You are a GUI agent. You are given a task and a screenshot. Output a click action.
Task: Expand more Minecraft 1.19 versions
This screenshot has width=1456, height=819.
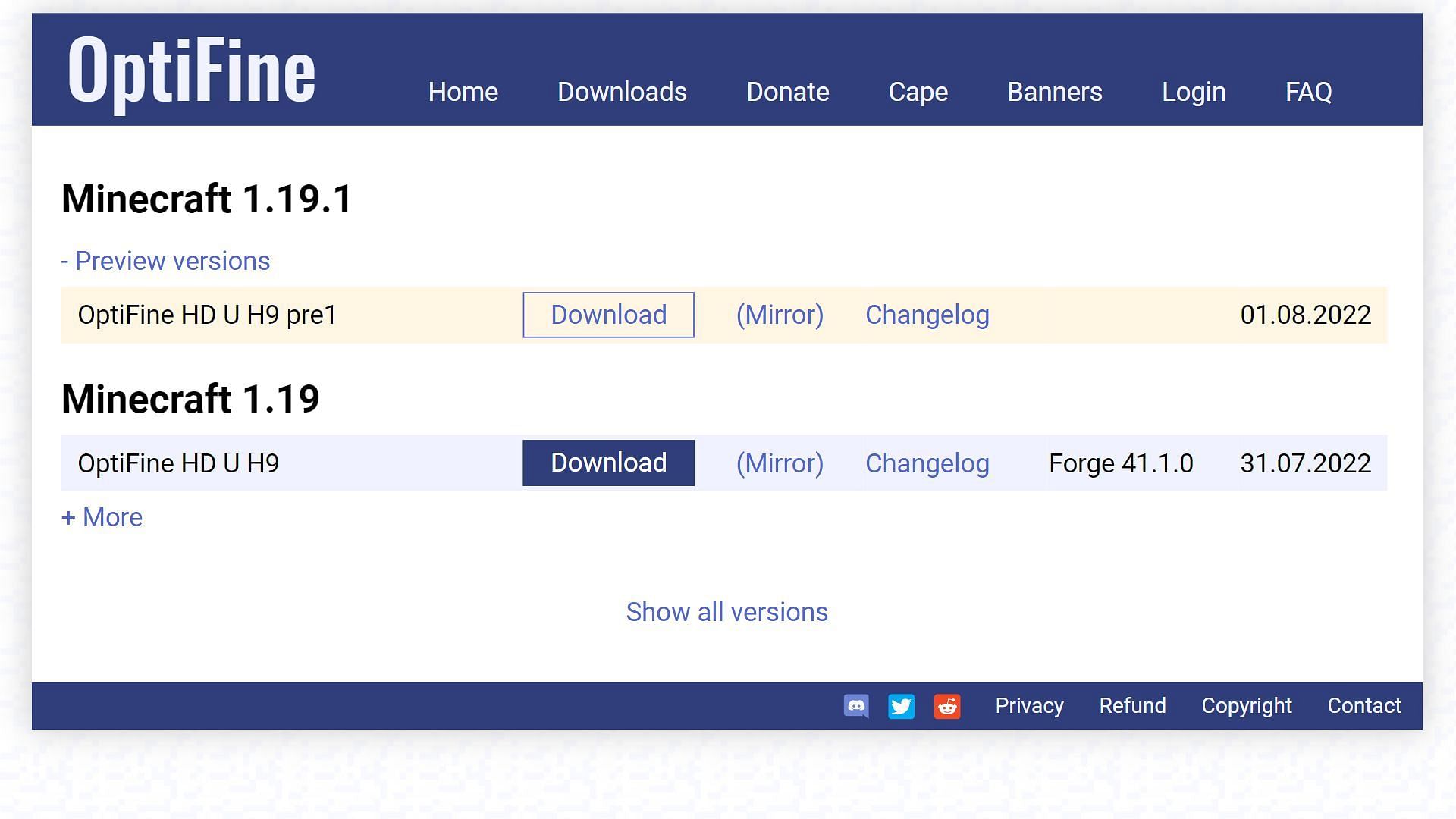click(102, 517)
